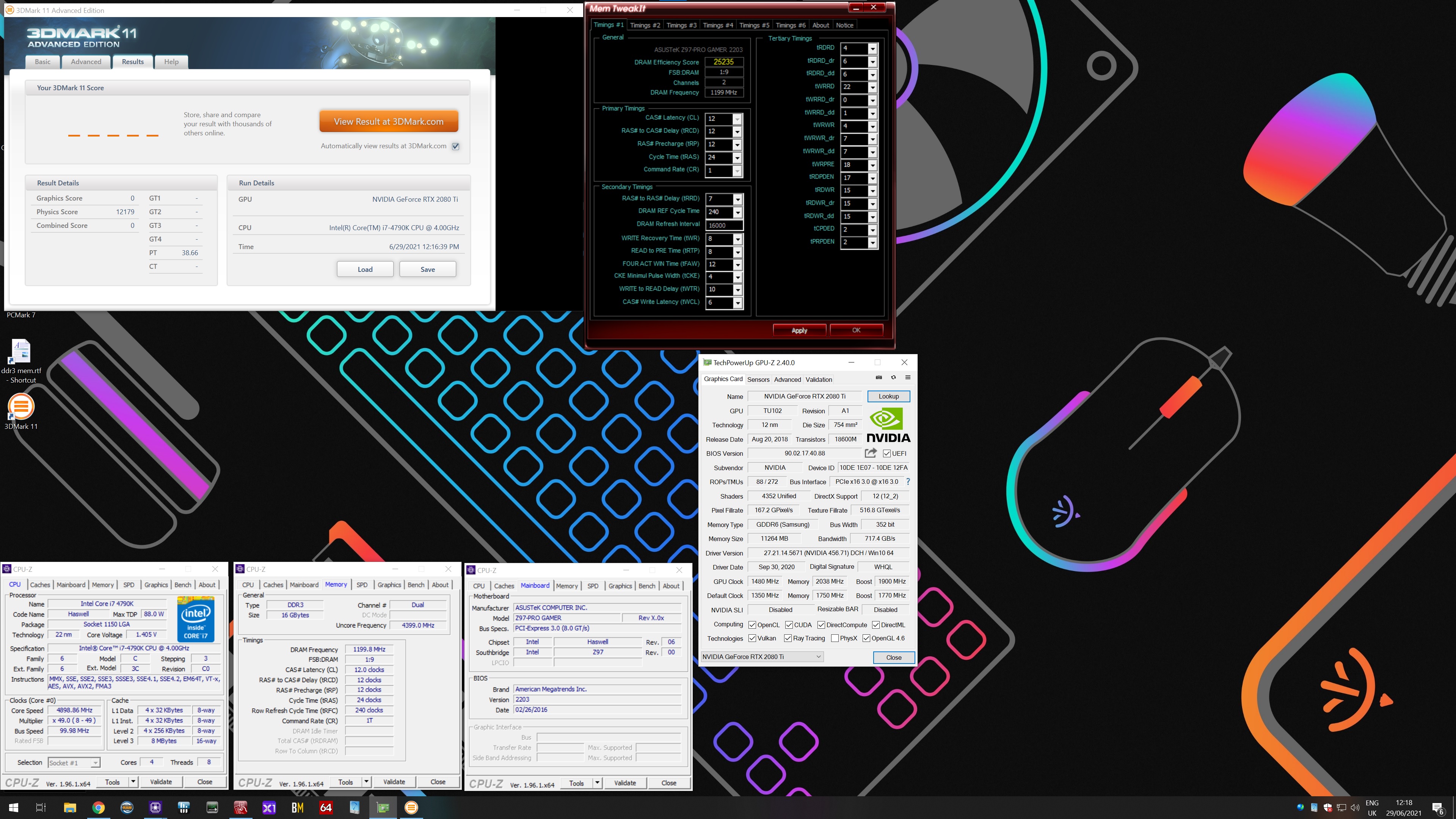The height and width of the screenshot is (819, 1456).
Task: Open the RAM disk app in taskbar
Action: tap(127, 807)
